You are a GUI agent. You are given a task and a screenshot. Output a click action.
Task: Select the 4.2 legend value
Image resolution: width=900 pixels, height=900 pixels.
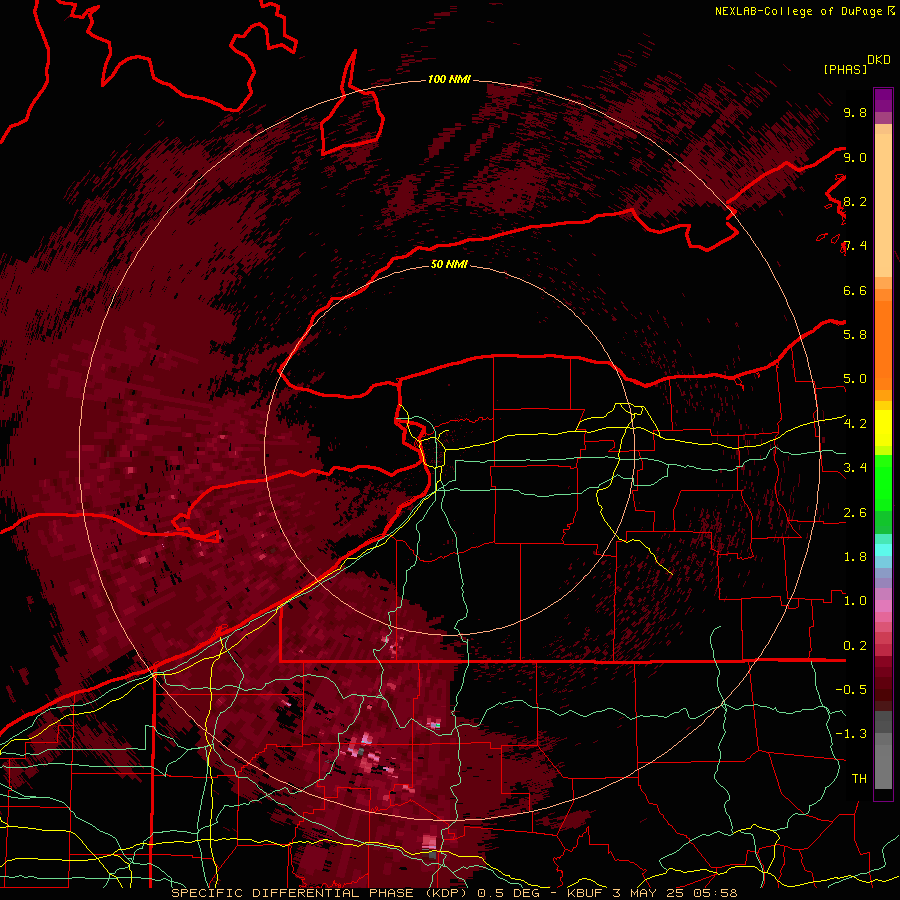[855, 424]
